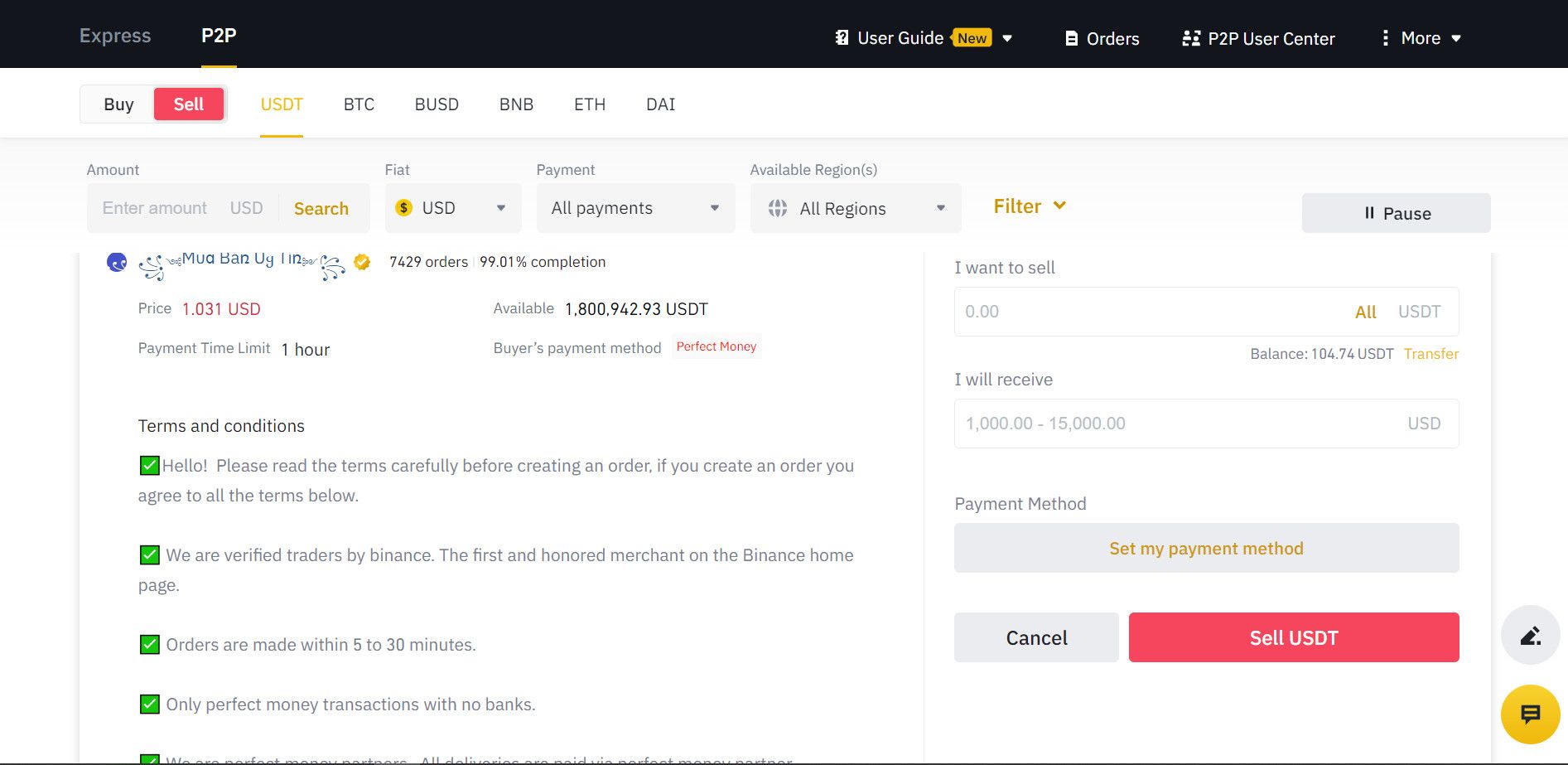Click the 99.01% completion text
The width and height of the screenshot is (1568, 765).
pyautogui.click(x=543, y=262)
